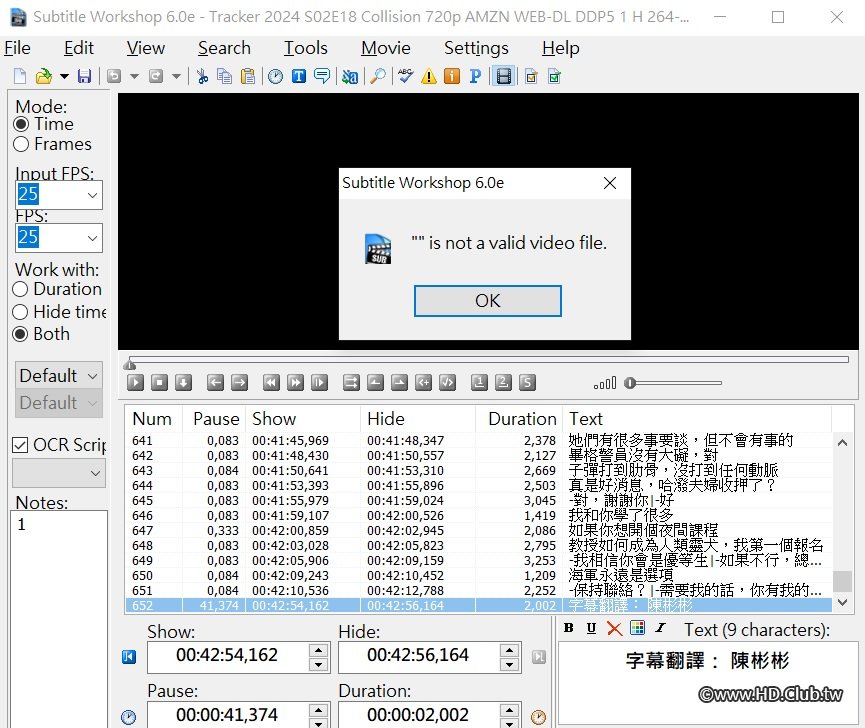Click the volume slider handle

(x=630, y=383)
